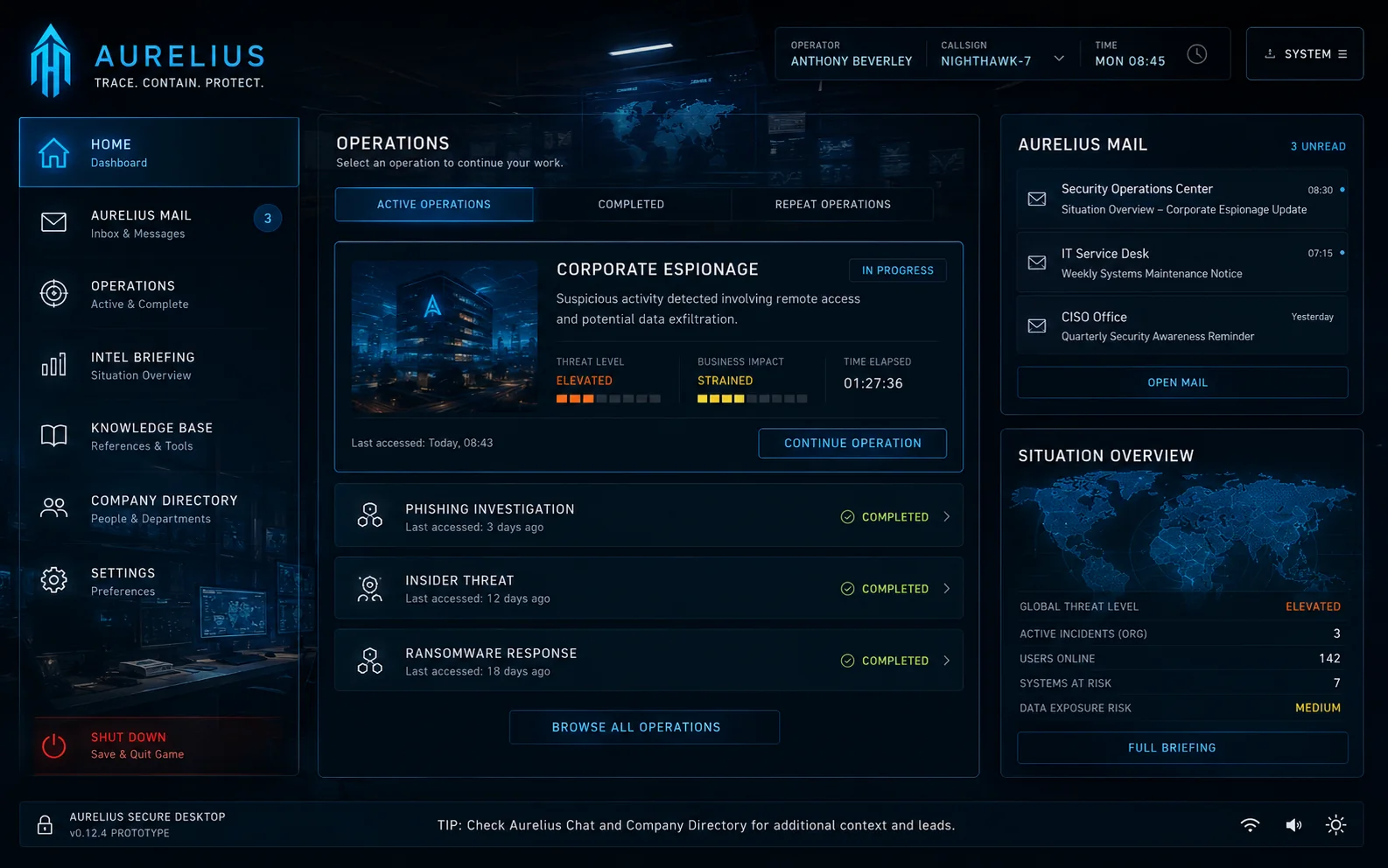Click the Knowledge Base book icon
The image size is (1388, 868).
point(53,436)
